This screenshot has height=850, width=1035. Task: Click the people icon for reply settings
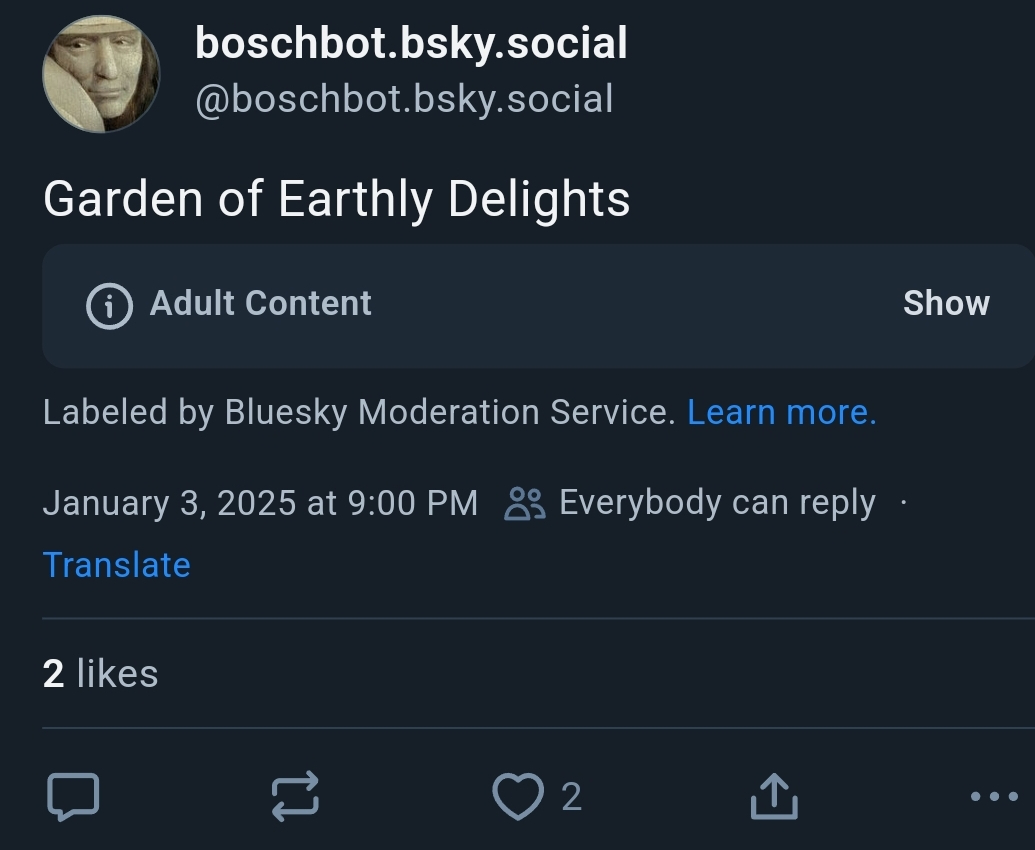coord(525,503)
